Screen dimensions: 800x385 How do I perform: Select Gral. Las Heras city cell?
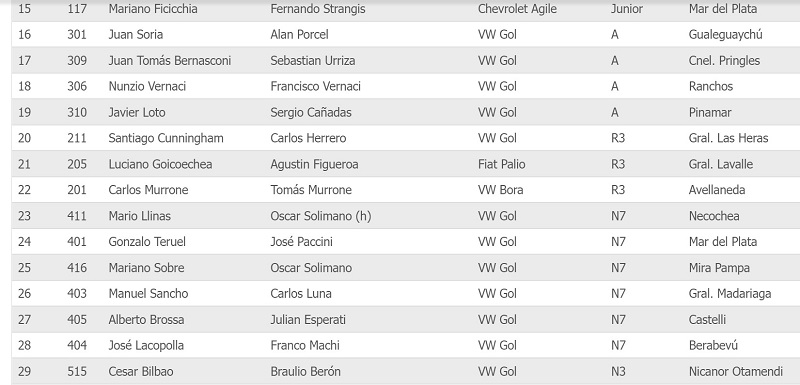coord(729,138)
